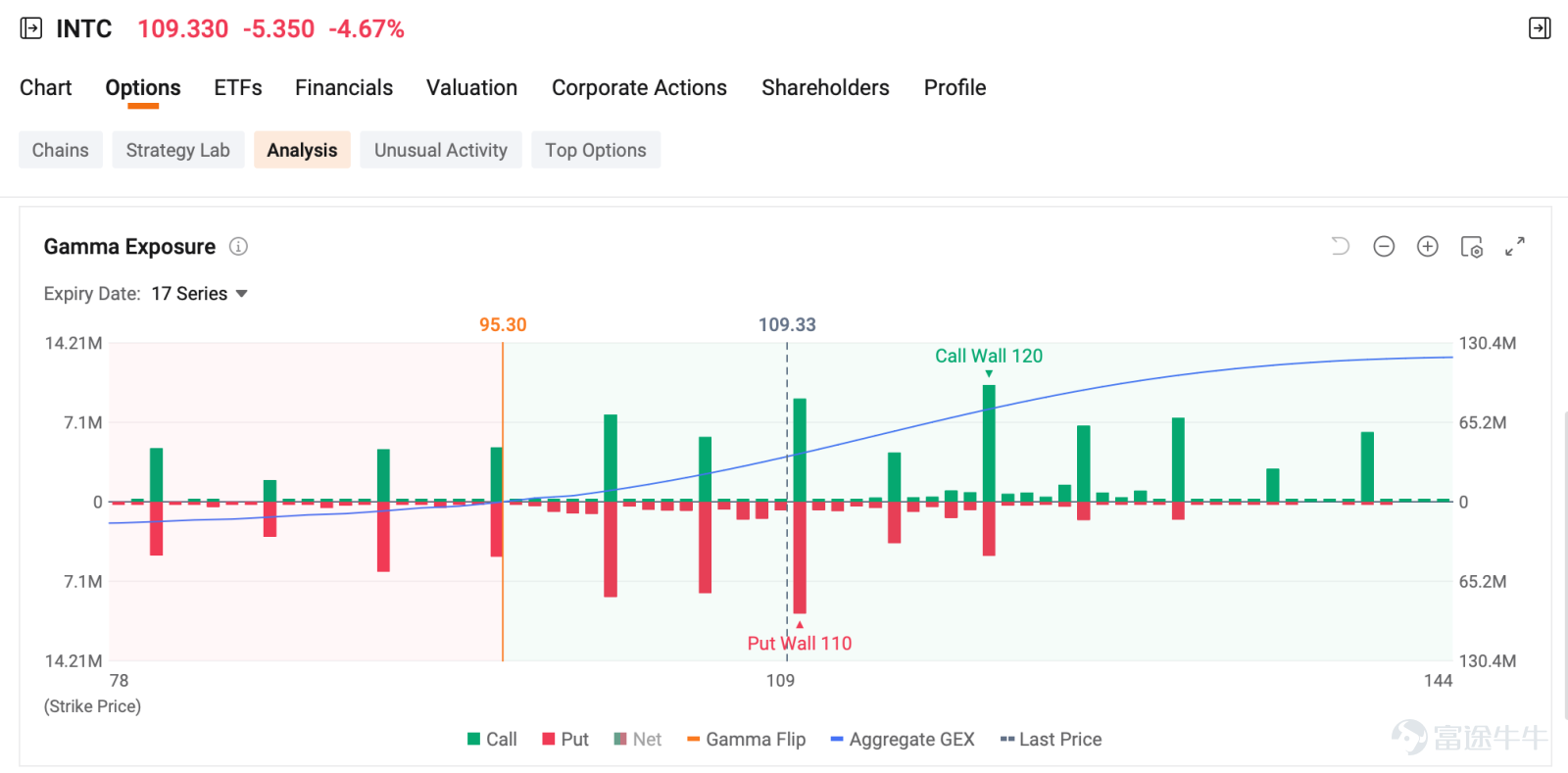Viewport: 1568px width, 773px height.
Task: Open the Valuation tab
Action: pos(471,88)
